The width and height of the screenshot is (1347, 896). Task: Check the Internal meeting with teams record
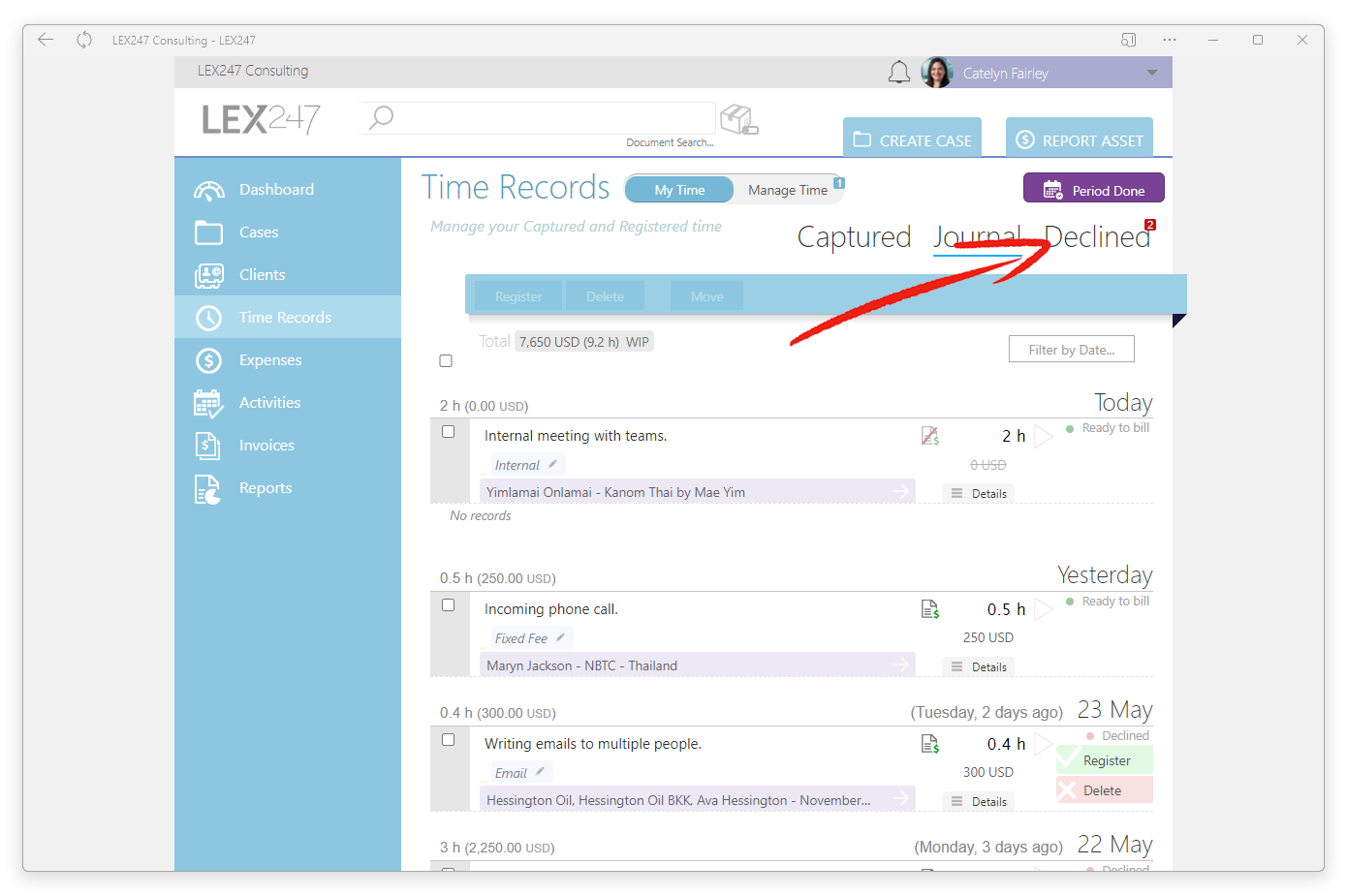point(449,432)
